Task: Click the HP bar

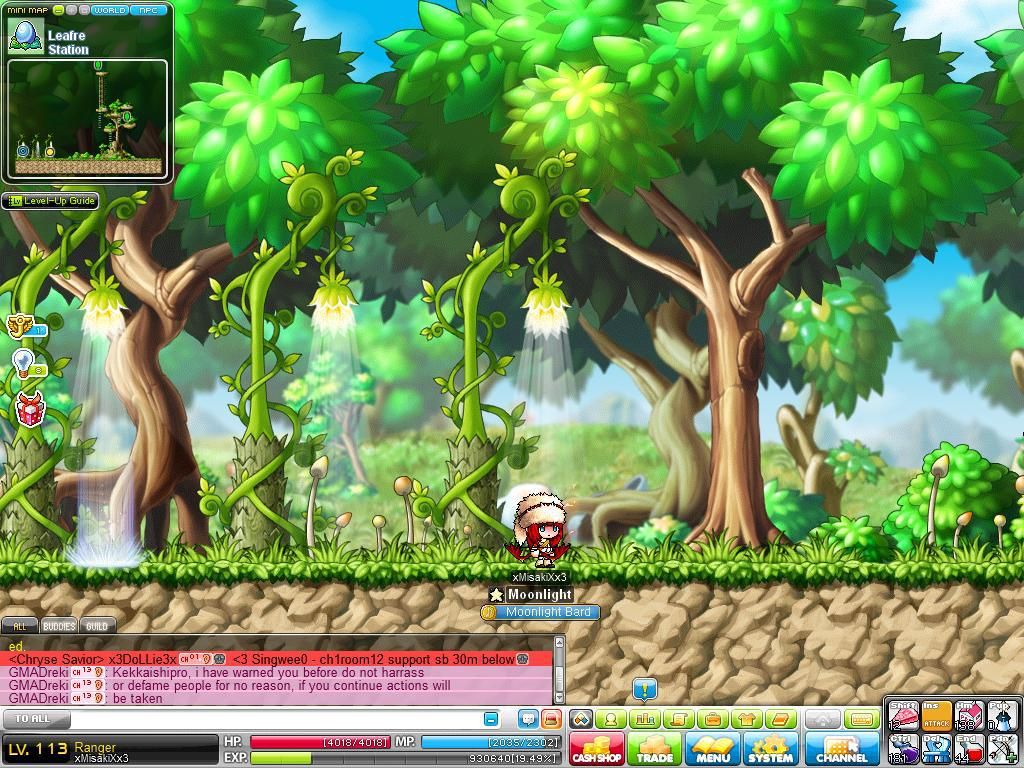Action: click(x=320, y=743)
